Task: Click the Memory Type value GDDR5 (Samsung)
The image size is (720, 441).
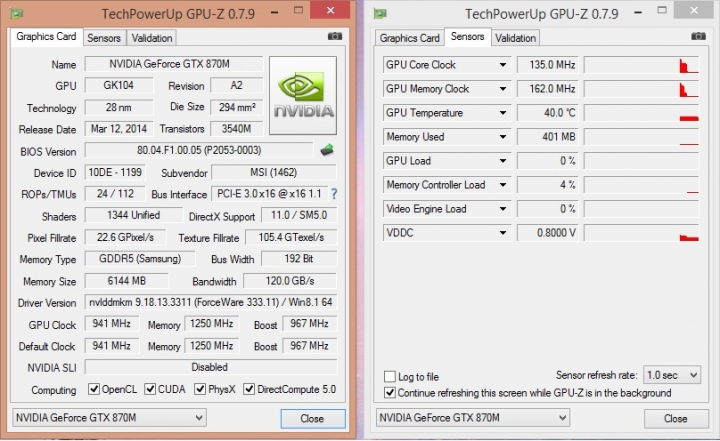Action: click(x=140, y=259)
